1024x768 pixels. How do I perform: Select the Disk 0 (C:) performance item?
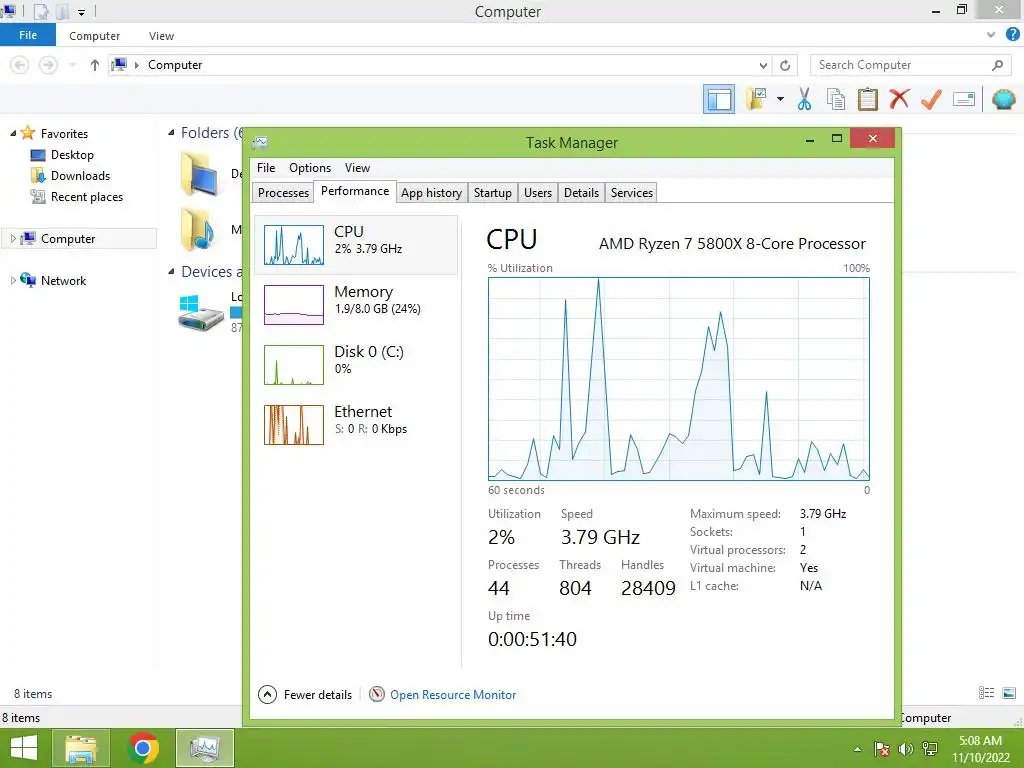pyautogui.click(x=356, y=365)
